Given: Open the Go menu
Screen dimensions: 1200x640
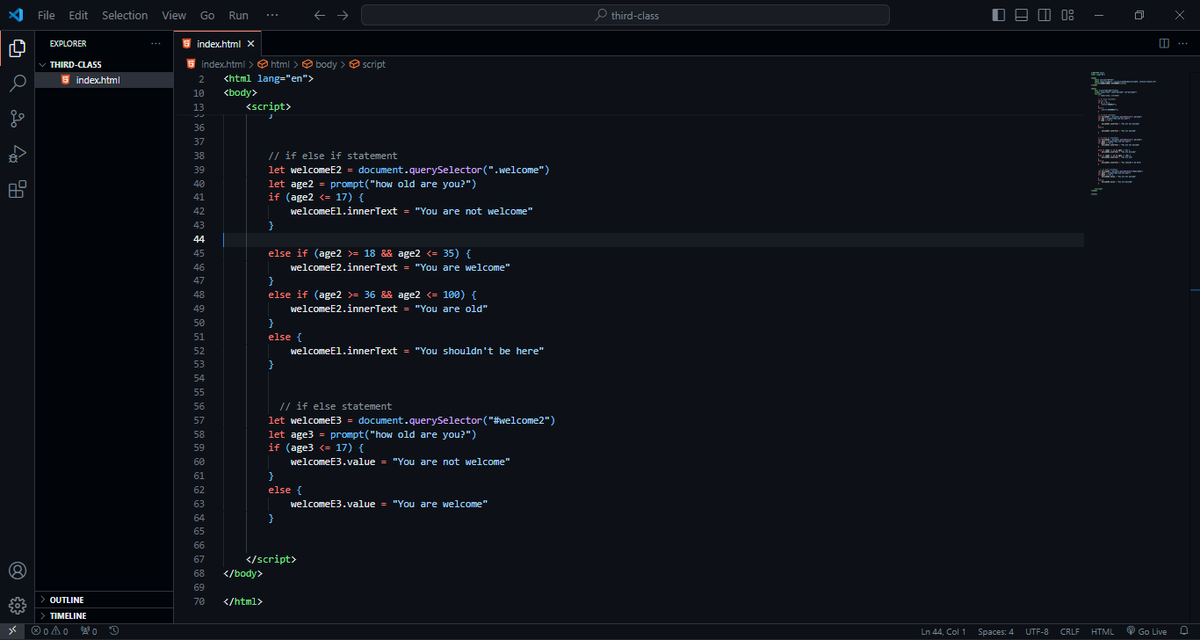Looking at the screenshot, I should (x=207, y=15).
